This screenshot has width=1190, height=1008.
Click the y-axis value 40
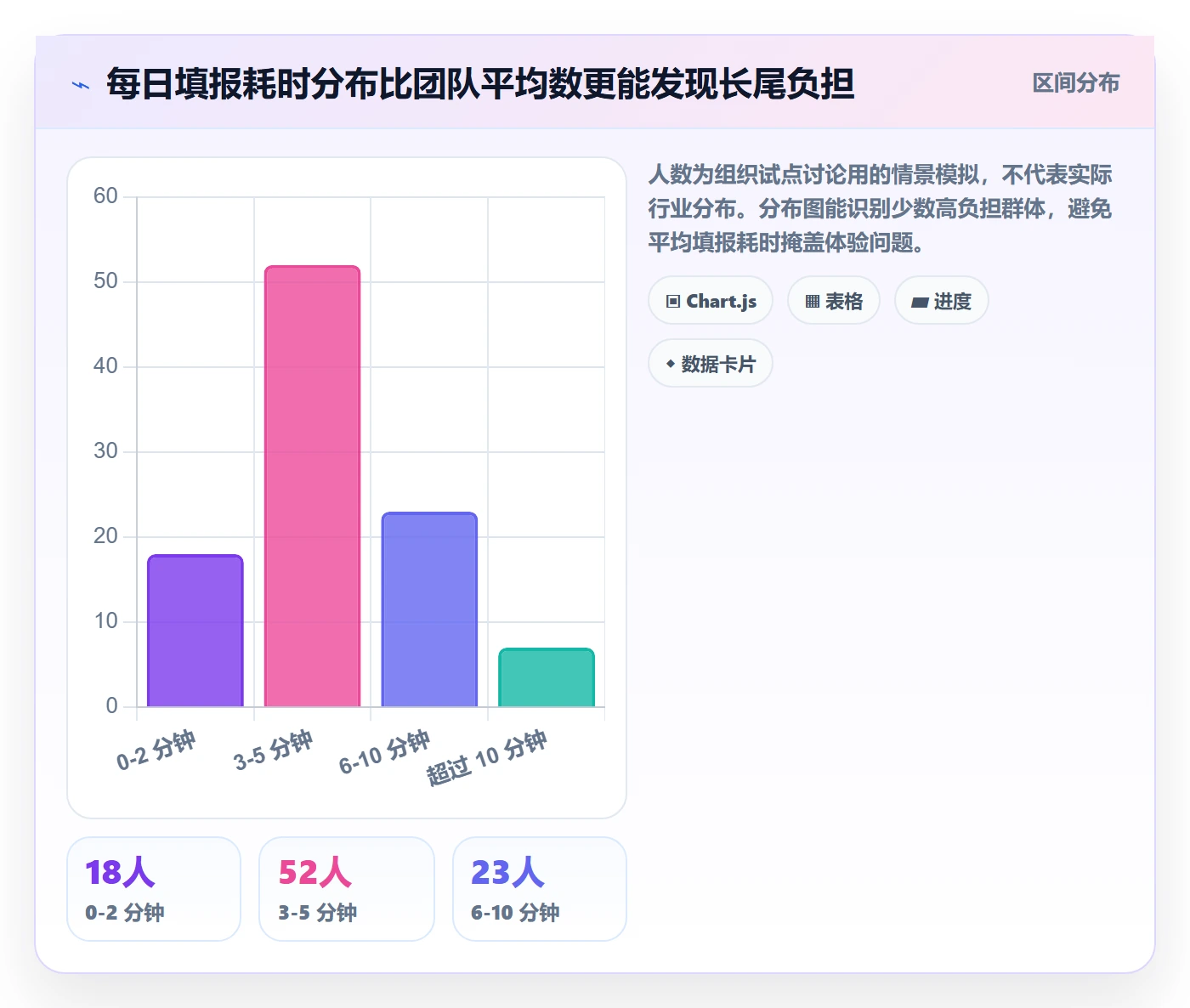point(105,366)
